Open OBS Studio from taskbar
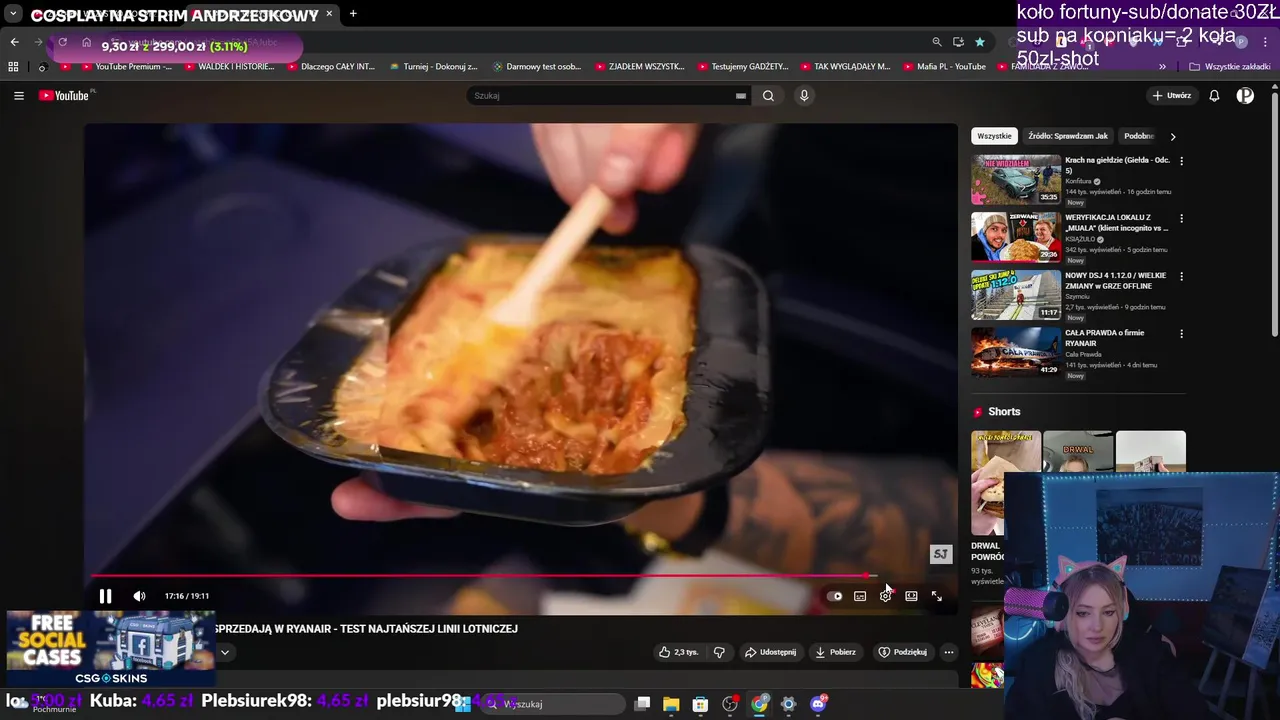Image resolution: width=1280 pixels, height=720 pixels. (x=730, y=704)
